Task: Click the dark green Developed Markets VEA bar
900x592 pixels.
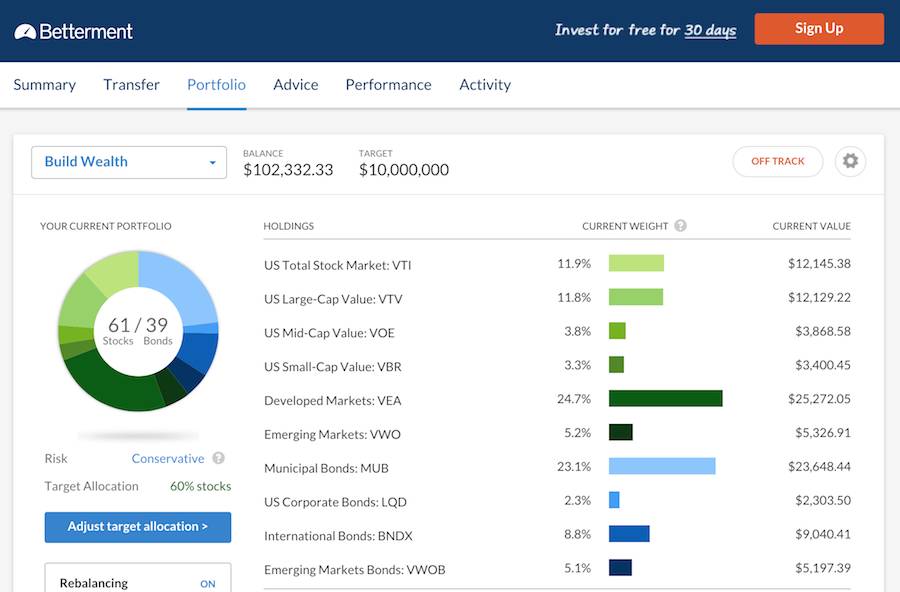Action: click(x=665, y=399)
